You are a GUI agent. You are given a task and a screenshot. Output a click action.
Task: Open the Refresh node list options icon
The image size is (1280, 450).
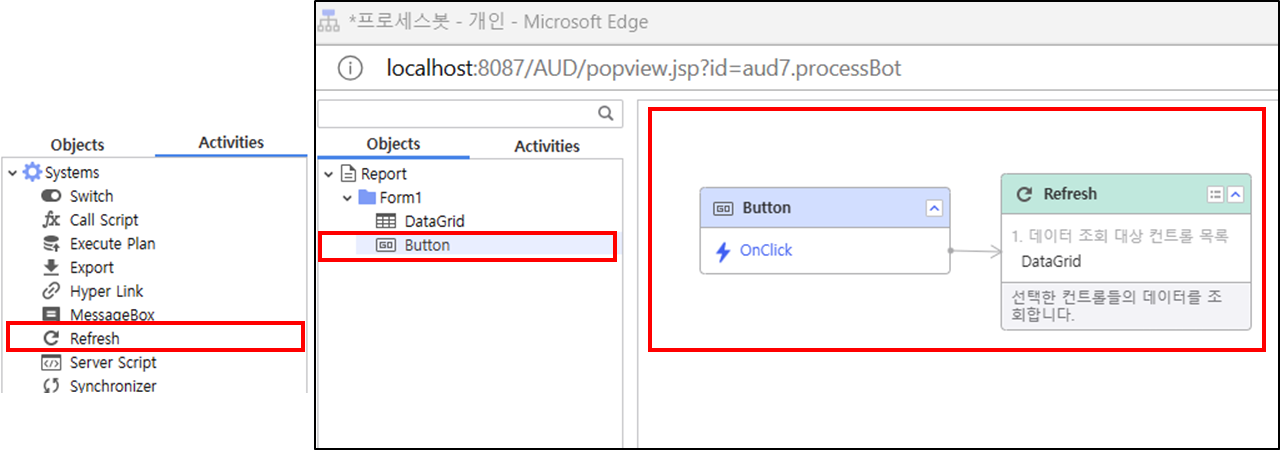click(1216, 195)
